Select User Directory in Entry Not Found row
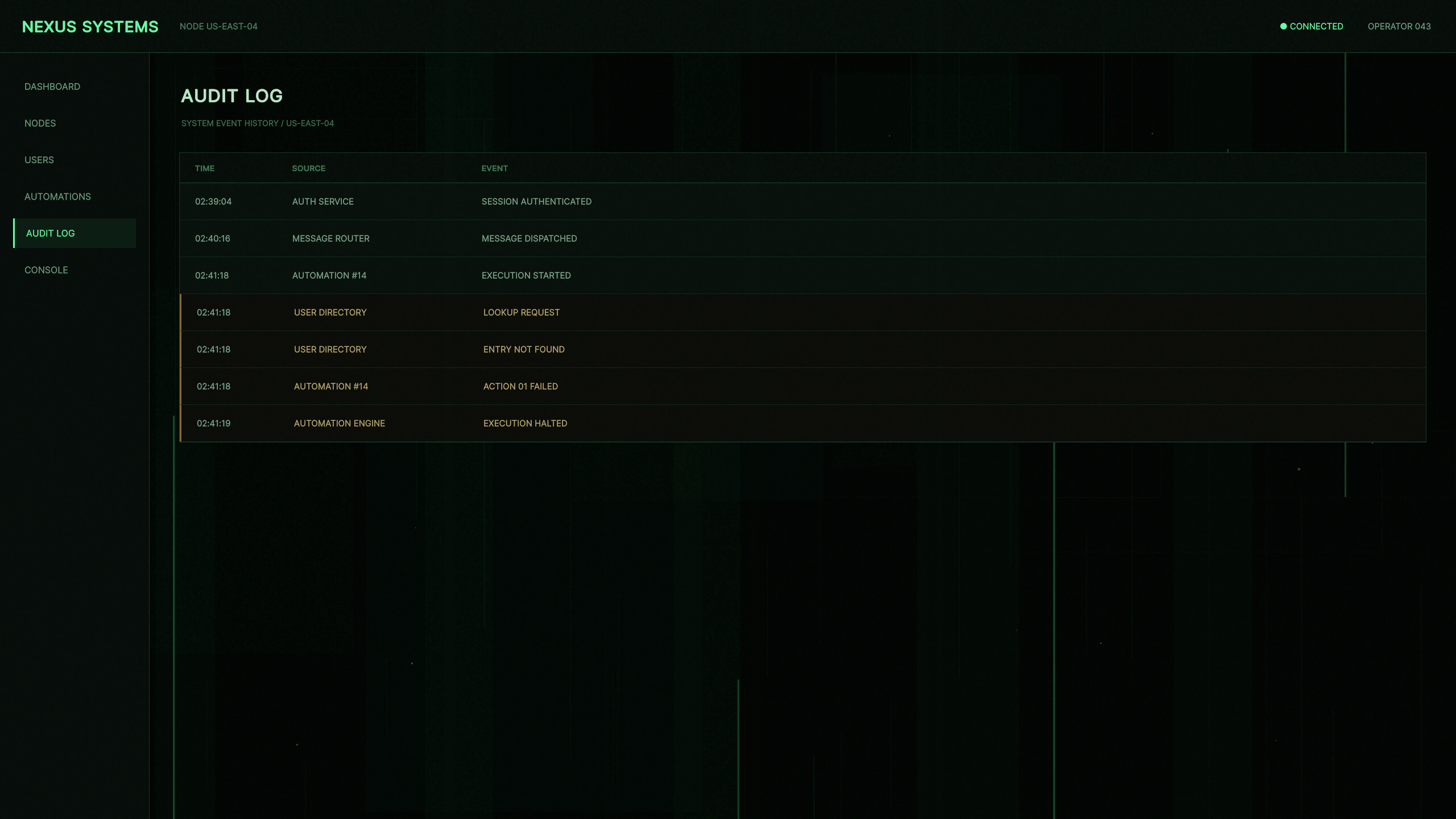 [x=330, y=349]
